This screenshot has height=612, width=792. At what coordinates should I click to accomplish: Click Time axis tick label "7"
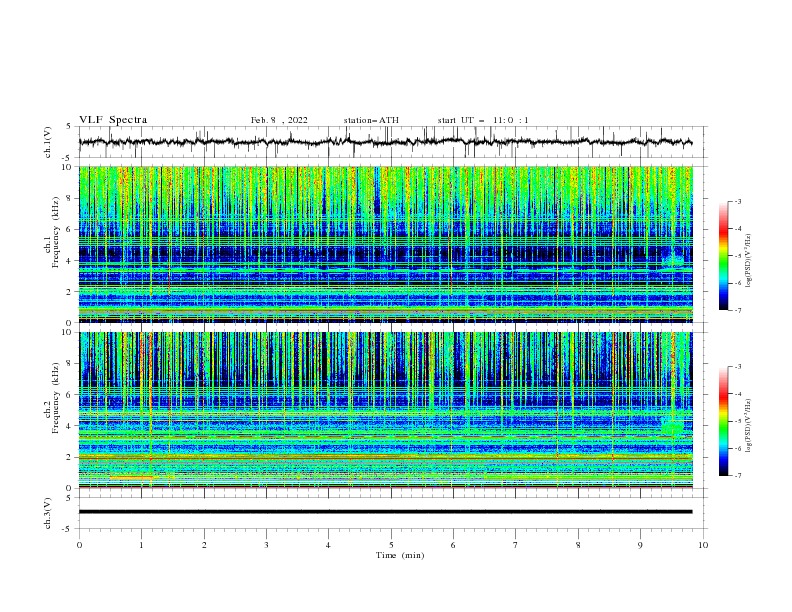click(516, 545)
